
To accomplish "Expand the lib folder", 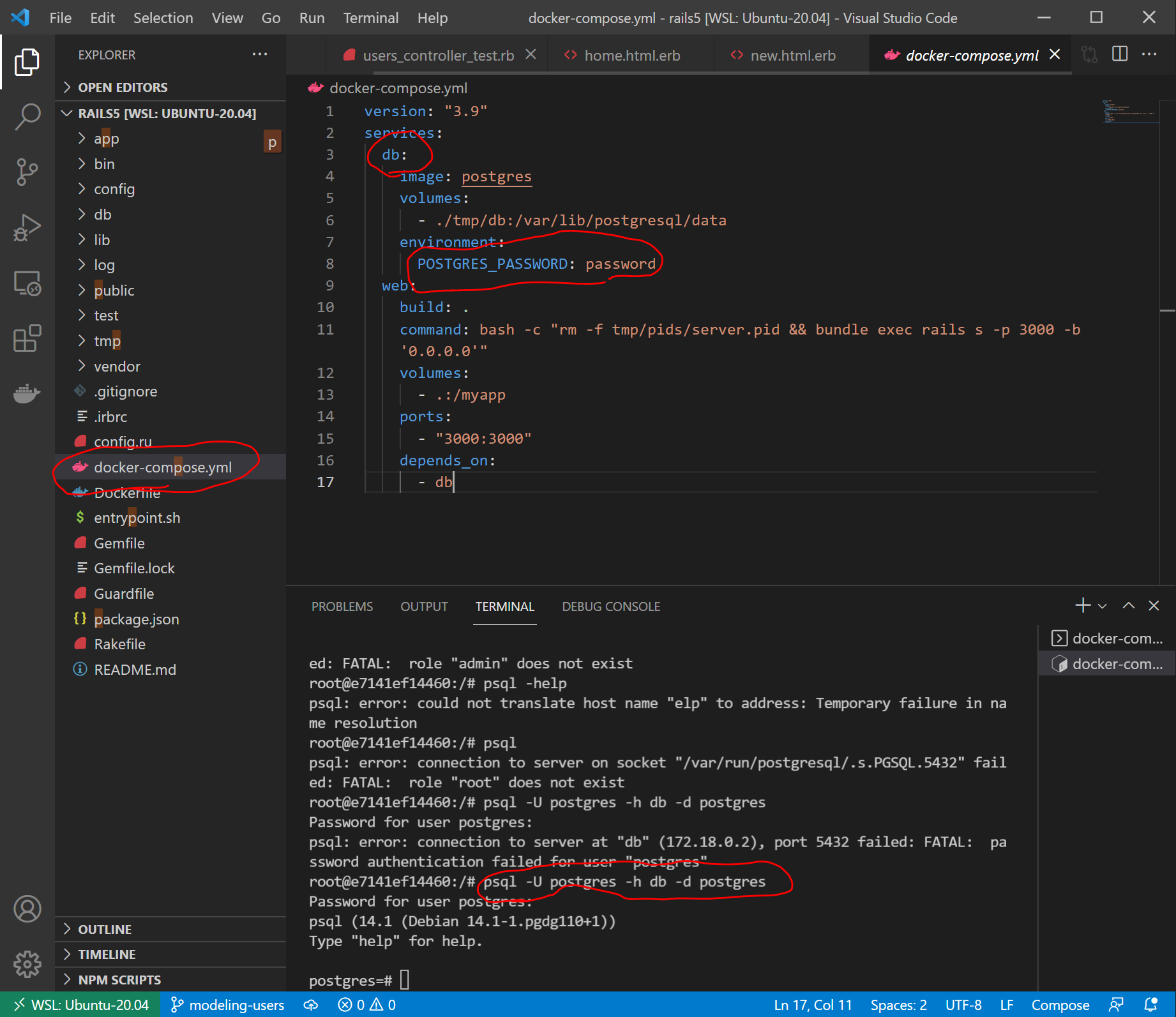I will click(x=170, y=240).
